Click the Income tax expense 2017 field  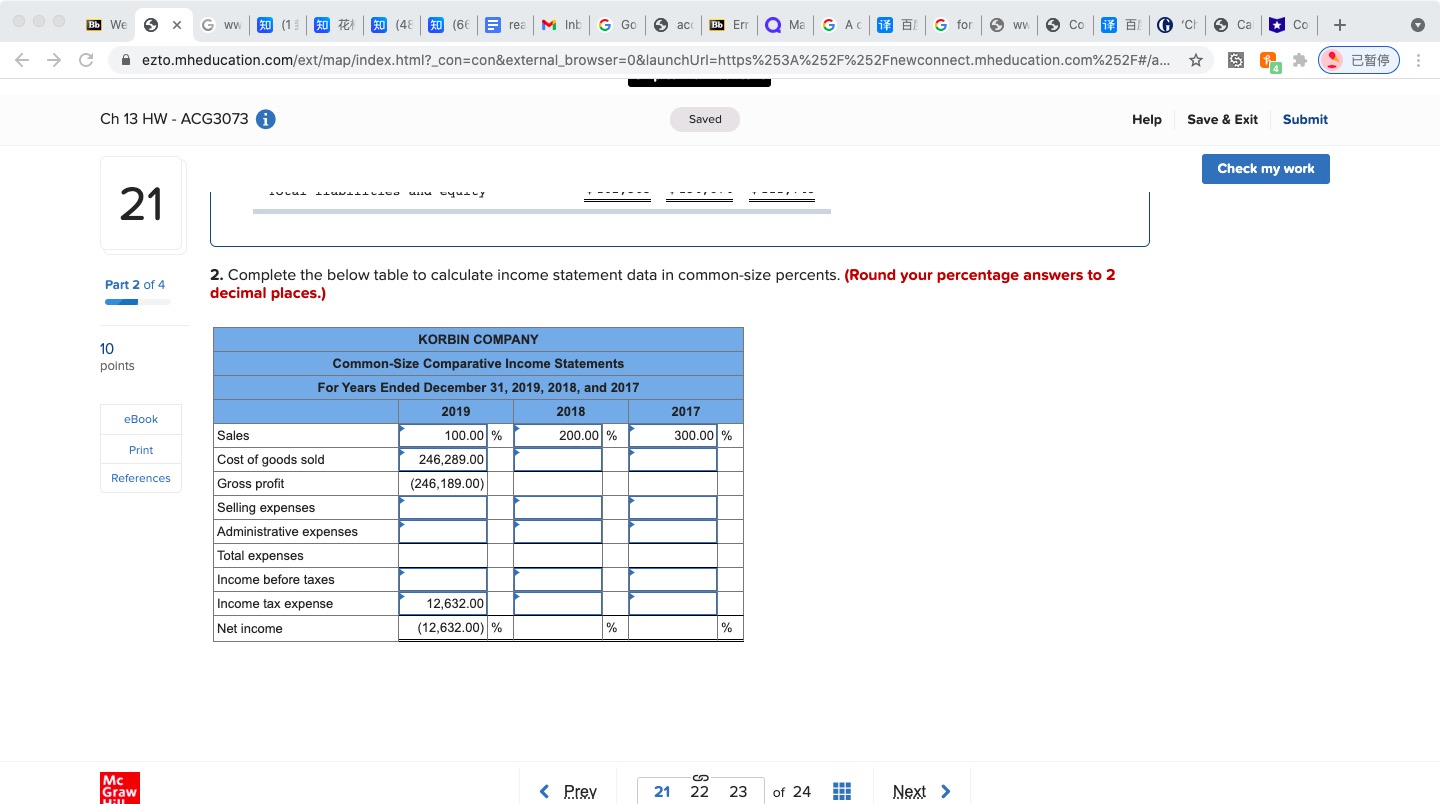tap(673, 604)
